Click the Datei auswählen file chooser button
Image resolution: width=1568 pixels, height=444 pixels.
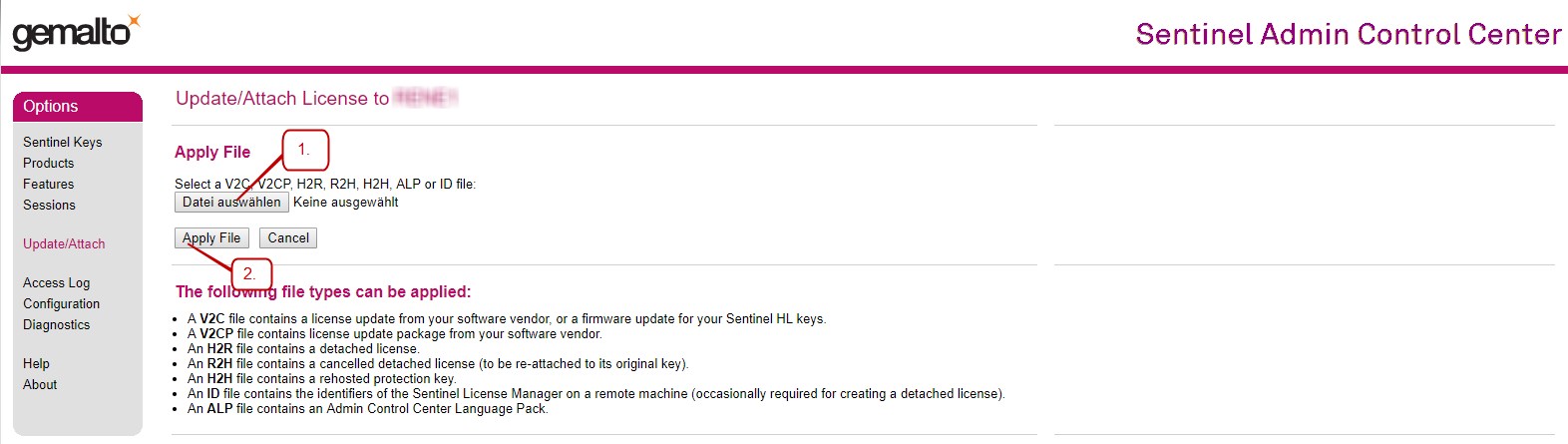point(231,203)
